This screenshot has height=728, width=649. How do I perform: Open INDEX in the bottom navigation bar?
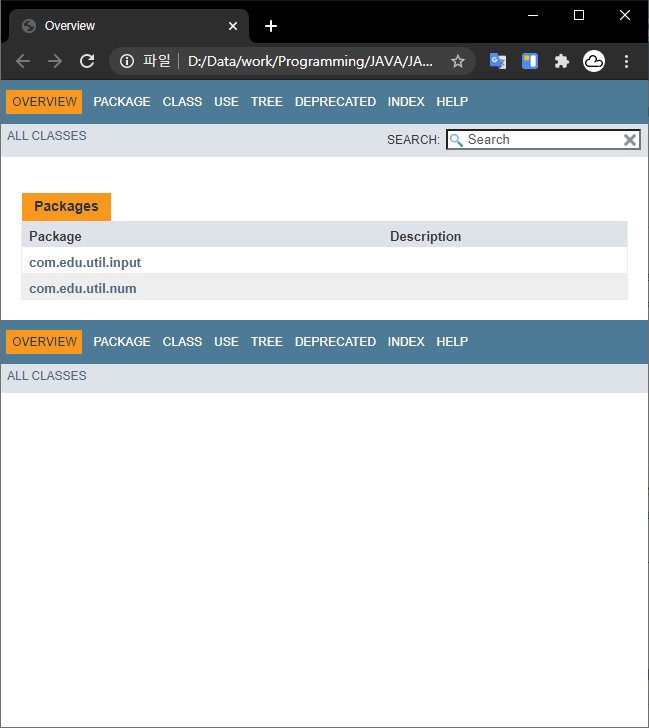(406, 342)
